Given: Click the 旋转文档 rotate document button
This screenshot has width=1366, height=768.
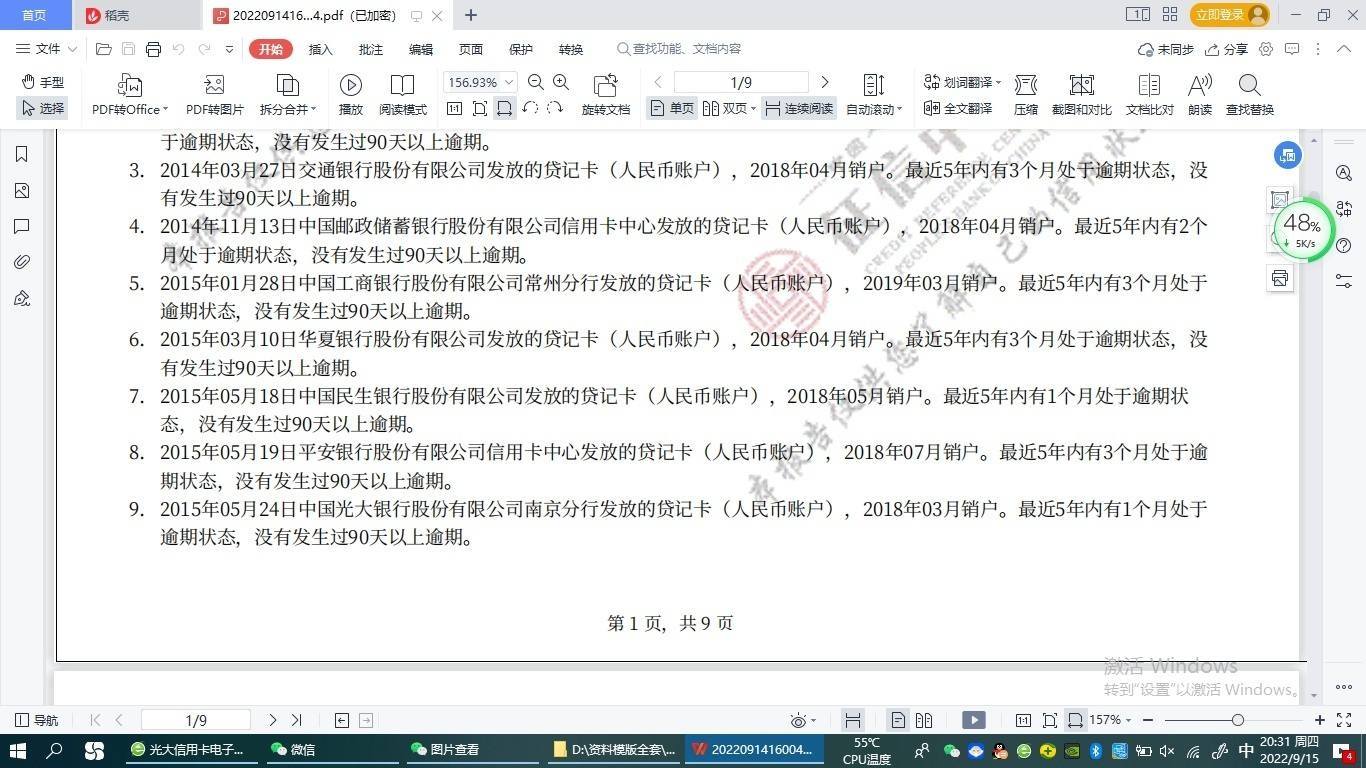Looking at the screenshot, I should (x=606, y=95).
